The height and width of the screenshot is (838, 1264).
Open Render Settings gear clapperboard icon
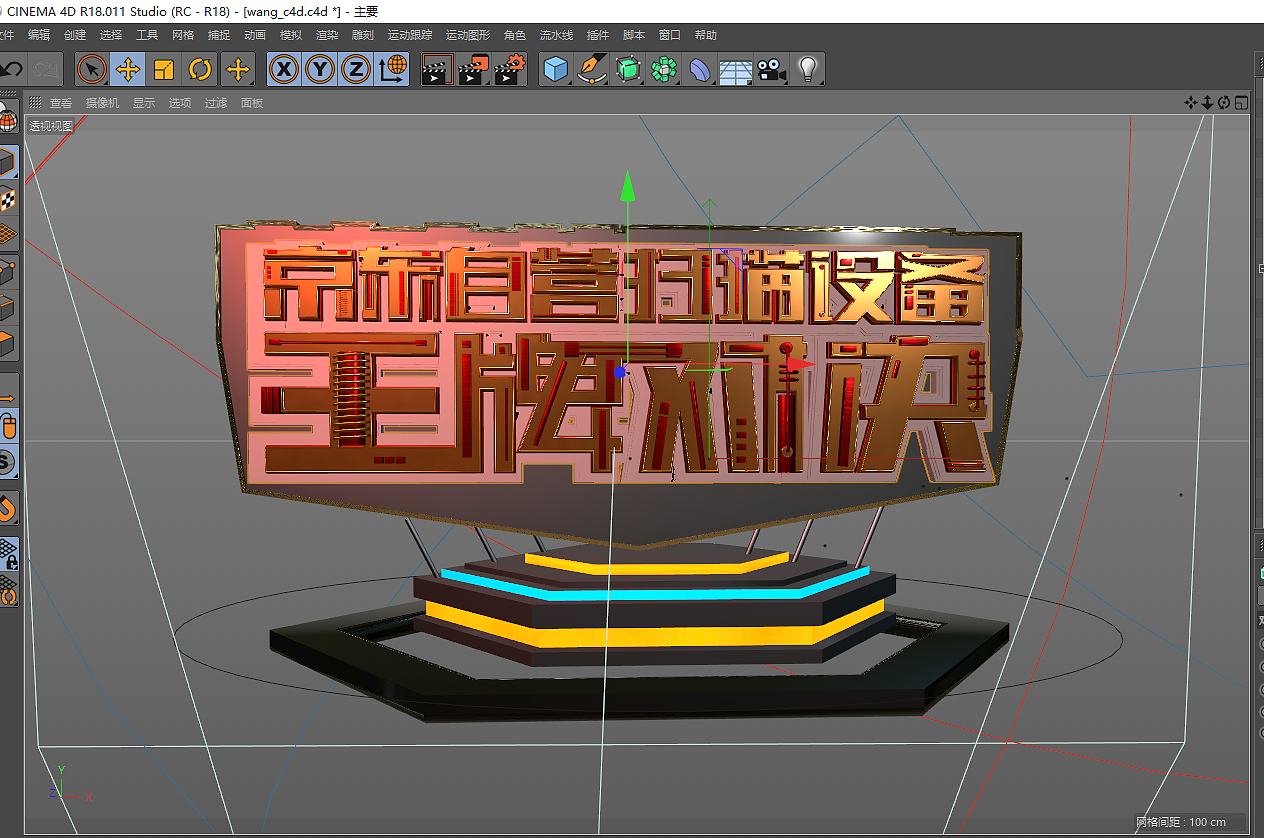[510, 69]
